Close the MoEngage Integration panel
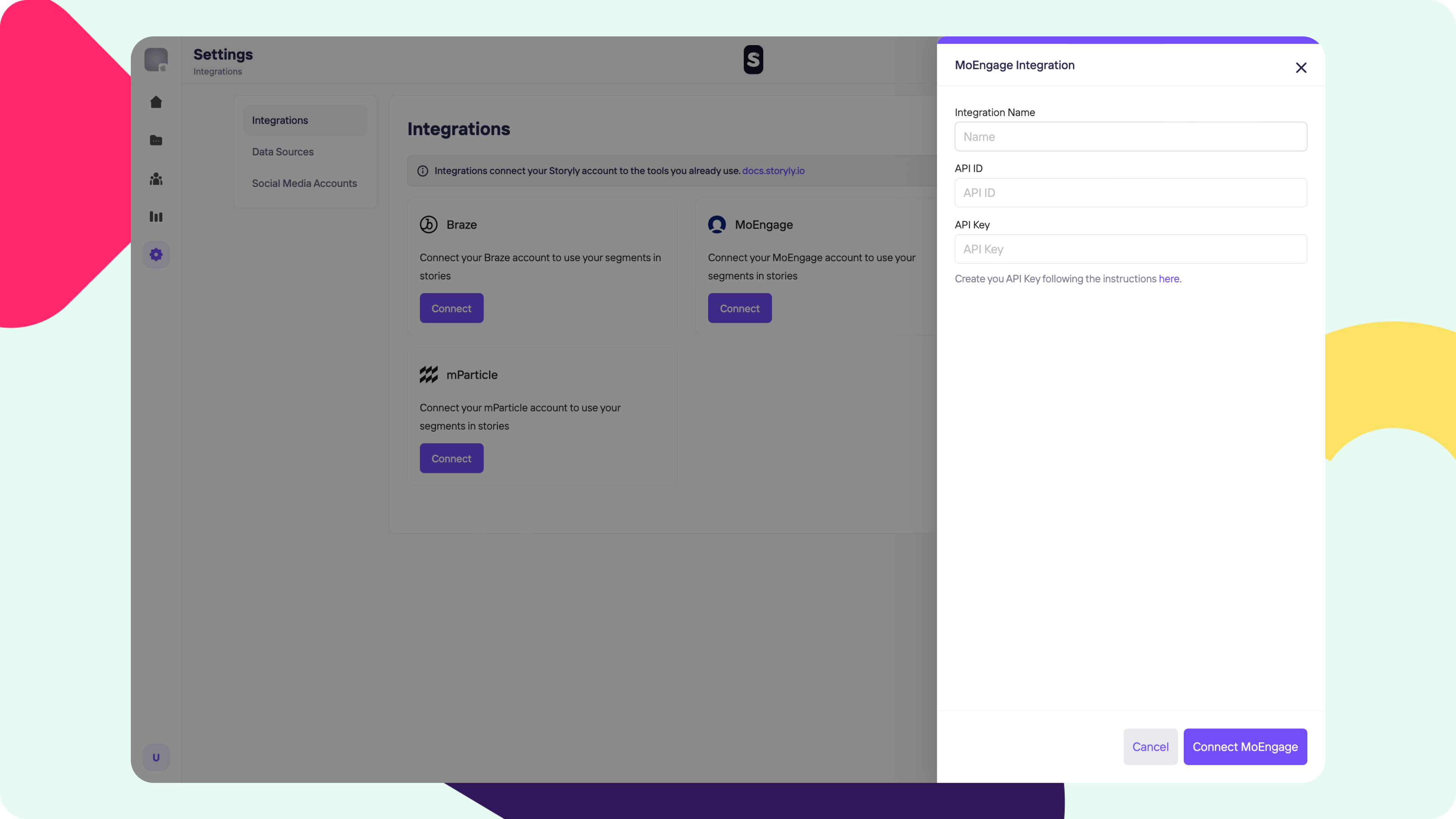 (x=1301, y=68)
